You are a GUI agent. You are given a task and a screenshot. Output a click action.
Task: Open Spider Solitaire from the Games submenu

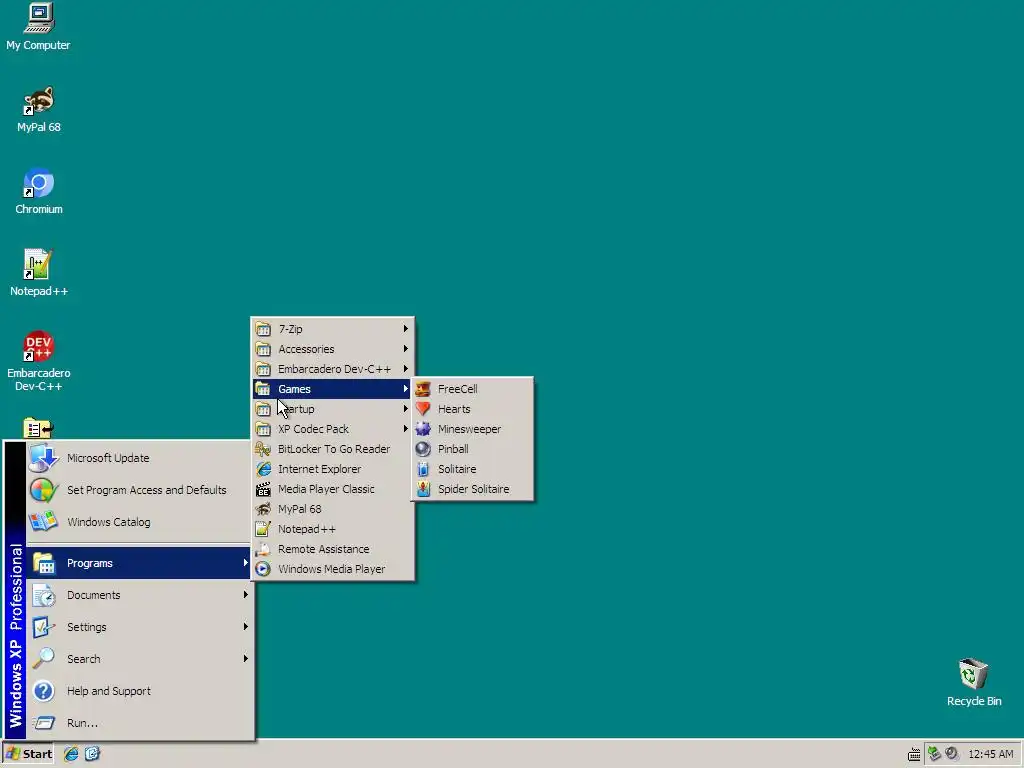[472, 489]
